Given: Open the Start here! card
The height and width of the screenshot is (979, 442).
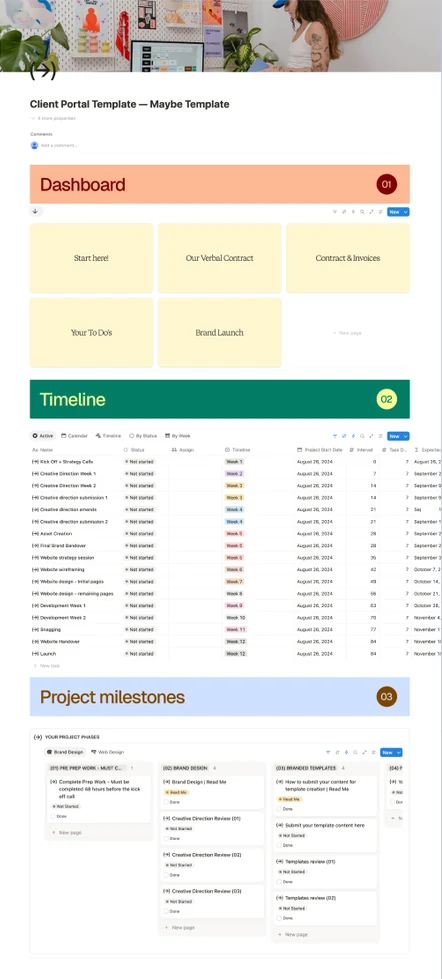Looking at the screenshot, I should (91, 258).
